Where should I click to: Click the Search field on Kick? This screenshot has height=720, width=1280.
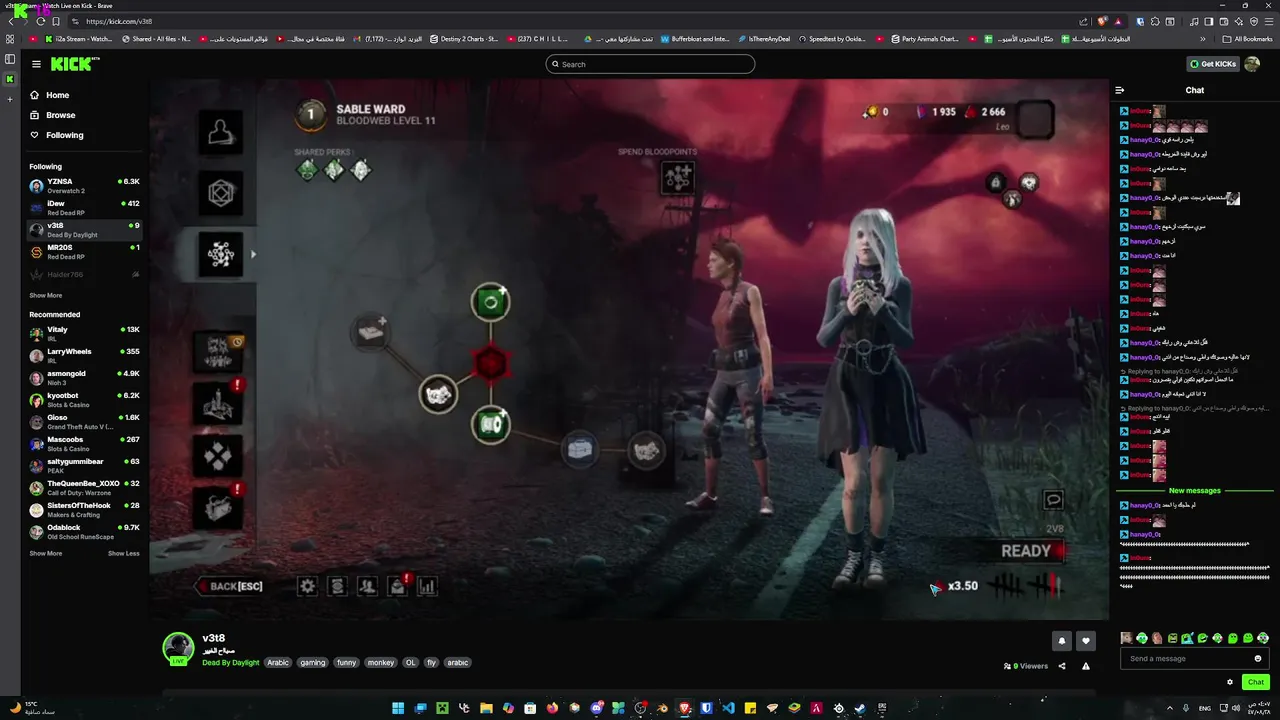(650, 64)
